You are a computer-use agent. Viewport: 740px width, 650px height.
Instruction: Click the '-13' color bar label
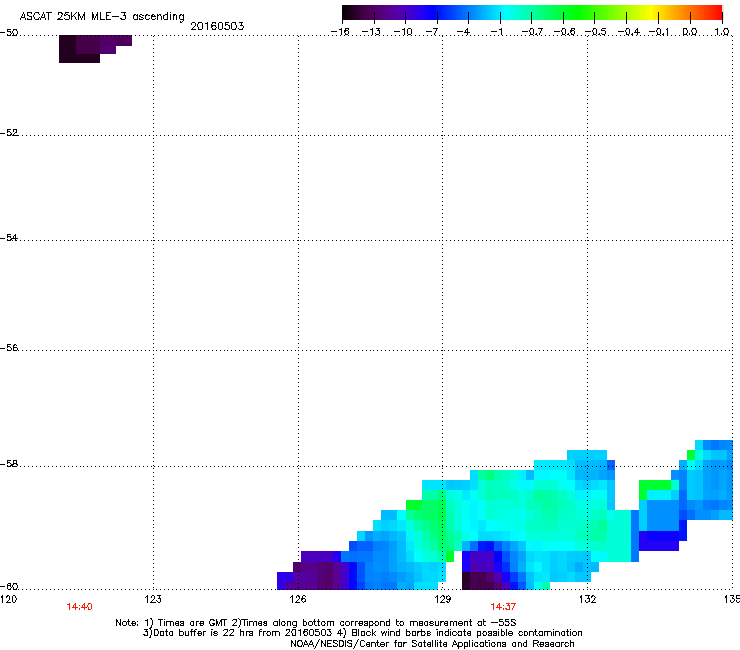coord(371,32)
